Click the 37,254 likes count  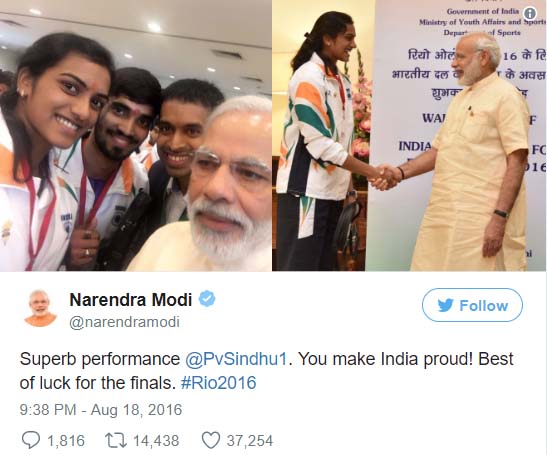pyautogui.click(x=250, y=440)
